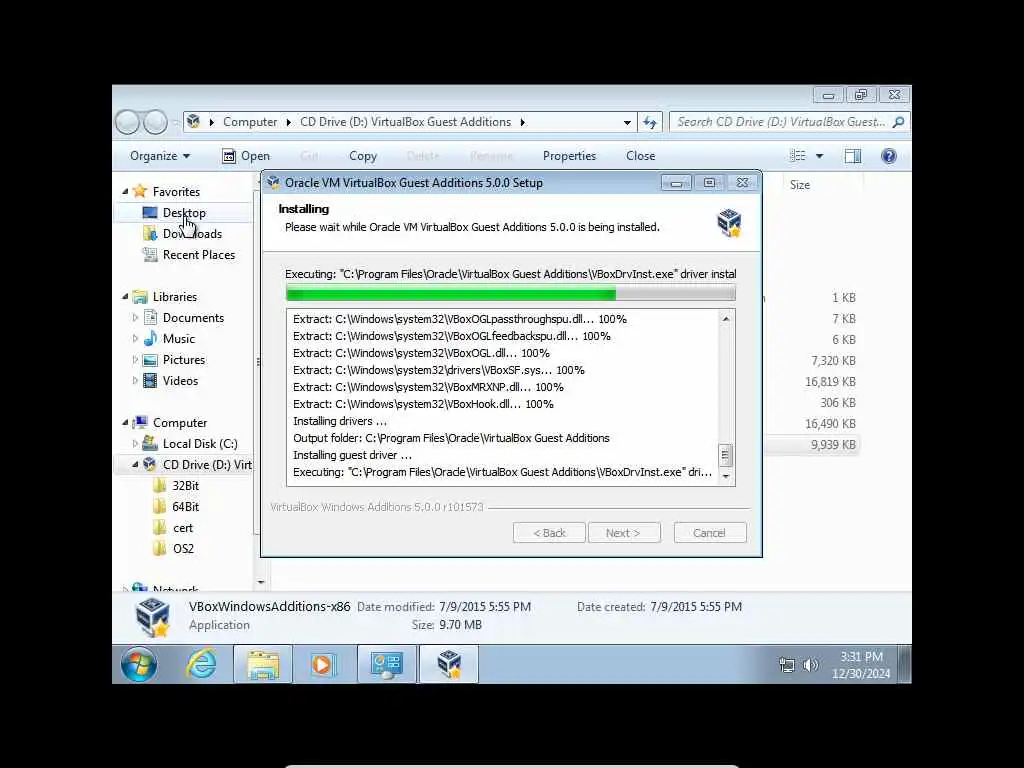The width and height of the screenshot is (1024, 768).
Task: Click Explorer forward navigation button
Action: [x=155, y=122]
